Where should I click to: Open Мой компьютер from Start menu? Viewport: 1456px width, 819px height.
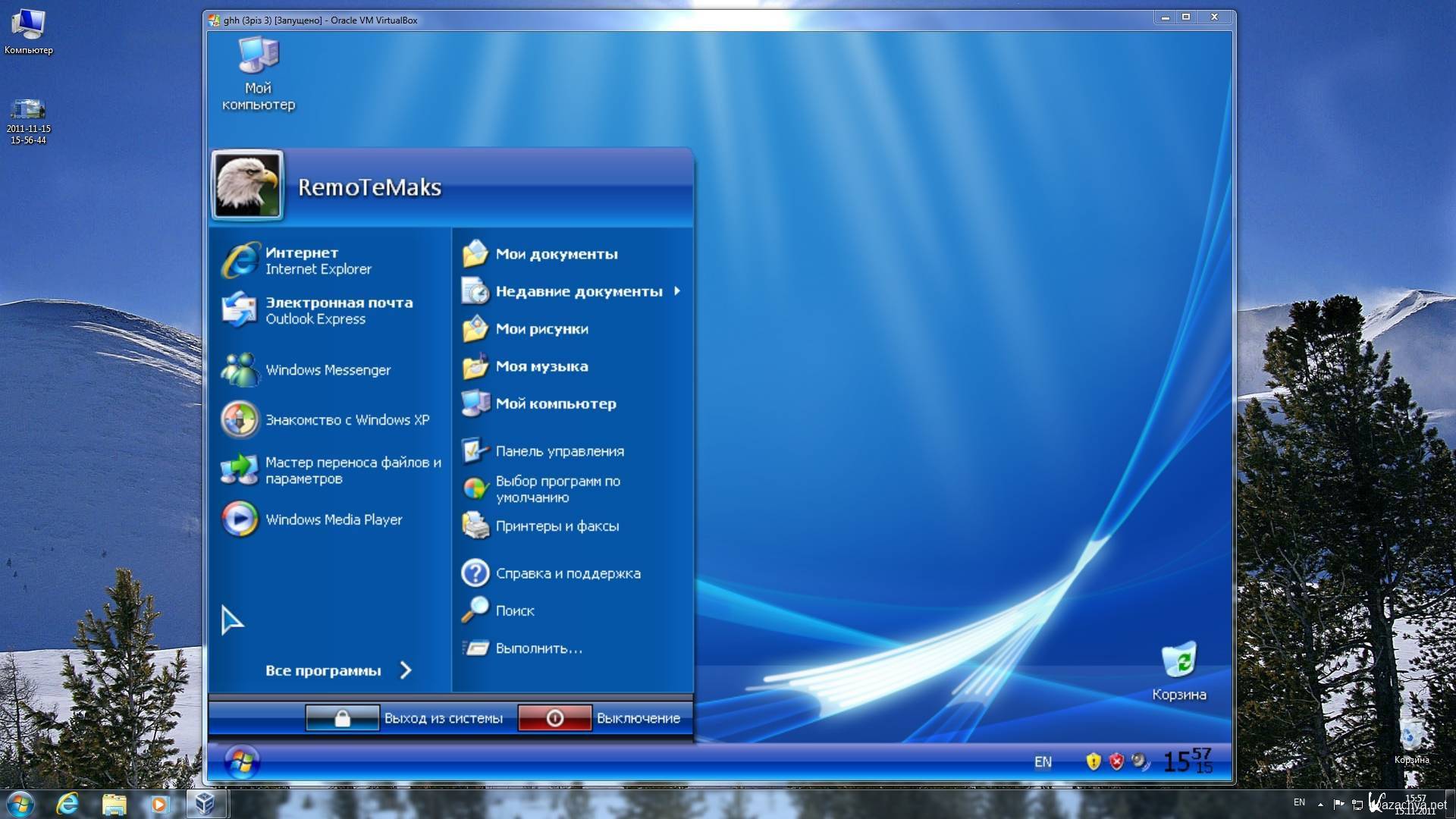pos(553,401)
